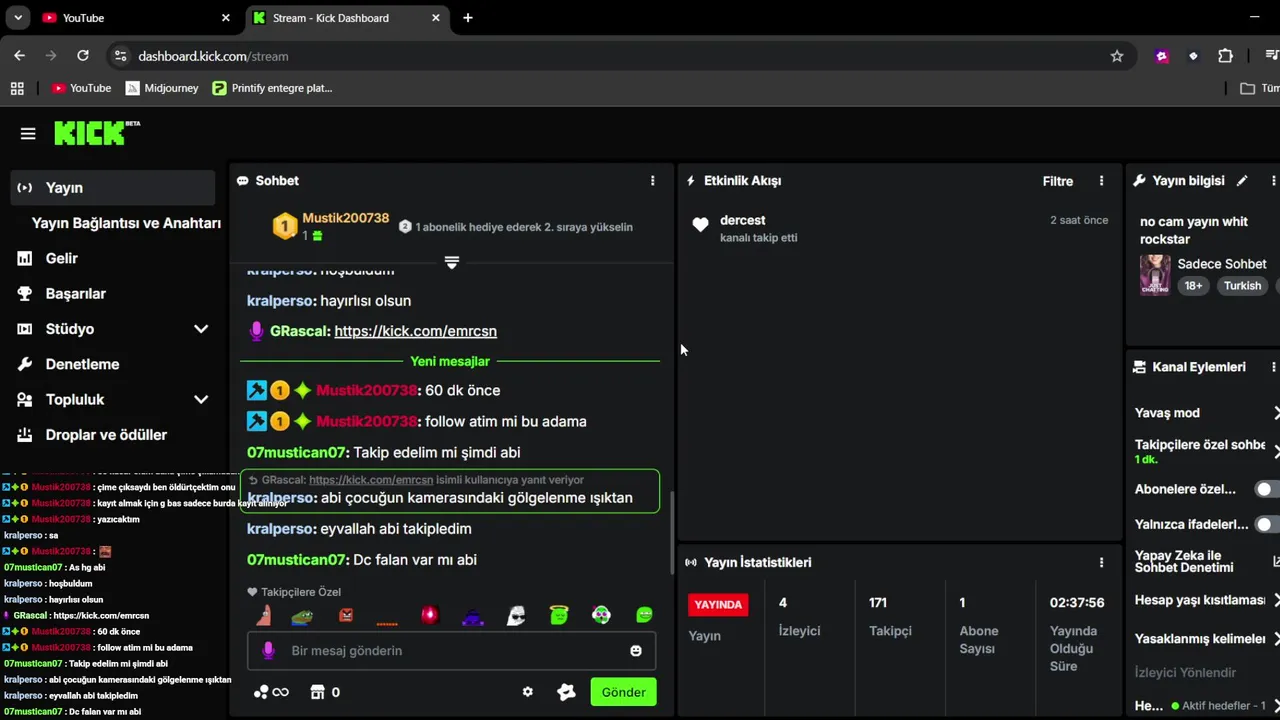Open Printify entegre bookmark

click(x=272, y=88)
